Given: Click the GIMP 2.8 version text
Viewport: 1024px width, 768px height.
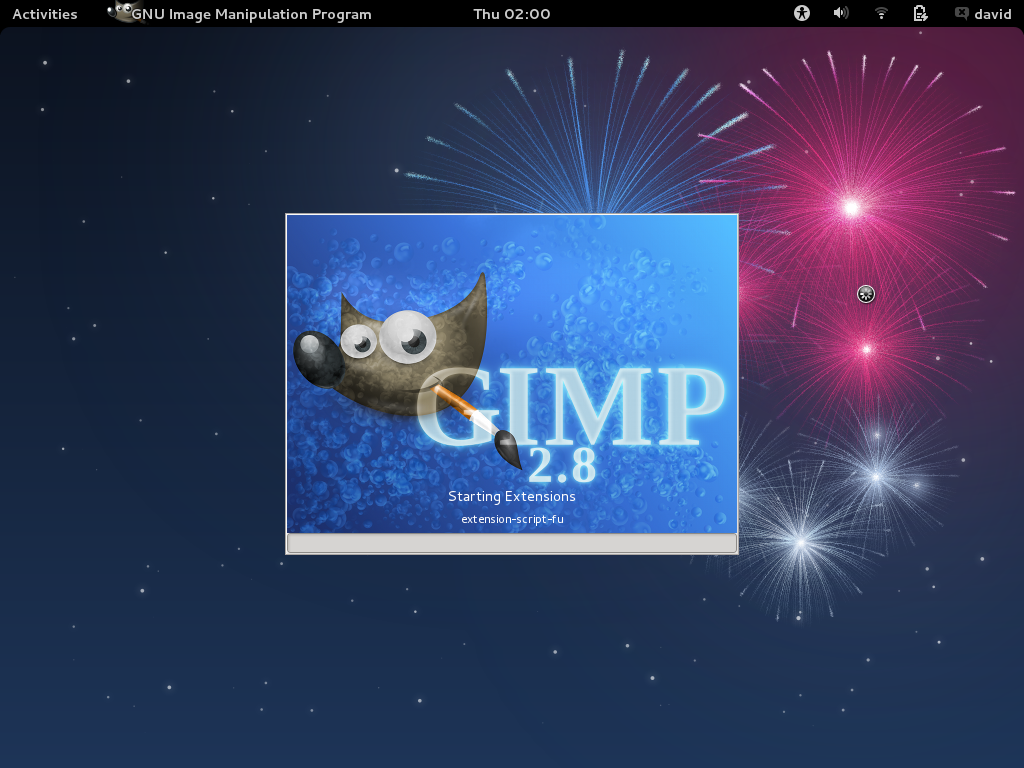Looking at the screenshot, I should click(562, 464).
